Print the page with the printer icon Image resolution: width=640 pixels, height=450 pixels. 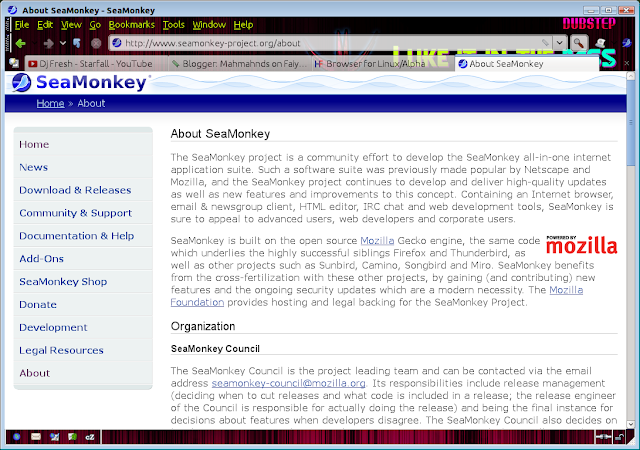600,42
